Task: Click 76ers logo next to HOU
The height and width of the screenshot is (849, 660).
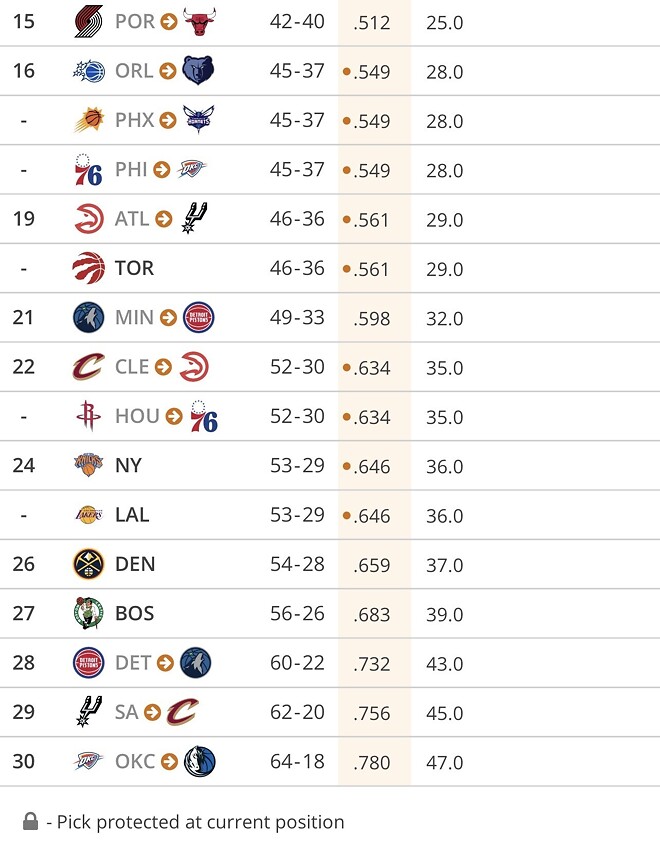Action: click(204, 416)
